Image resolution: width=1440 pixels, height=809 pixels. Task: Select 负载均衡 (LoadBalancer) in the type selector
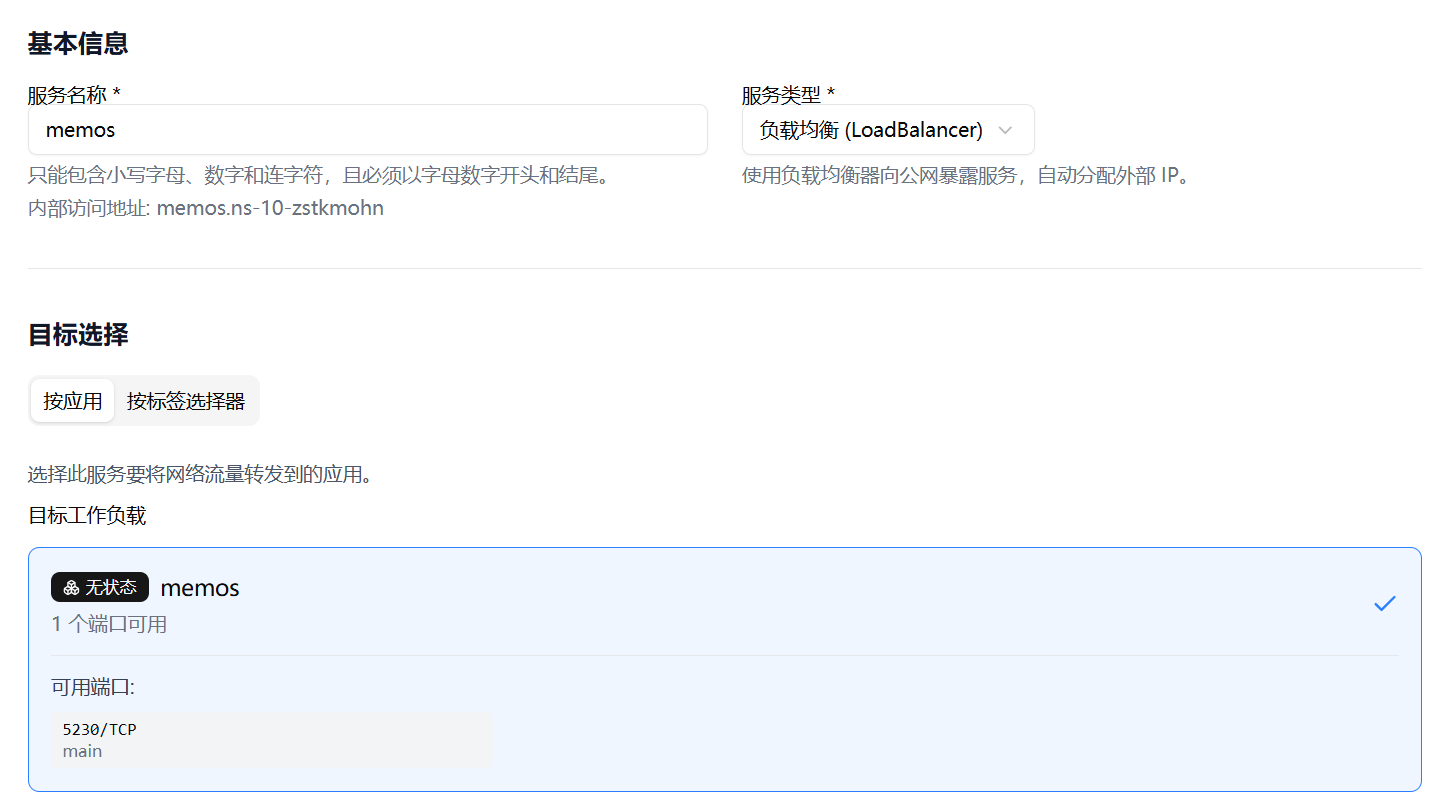(887, 129)
